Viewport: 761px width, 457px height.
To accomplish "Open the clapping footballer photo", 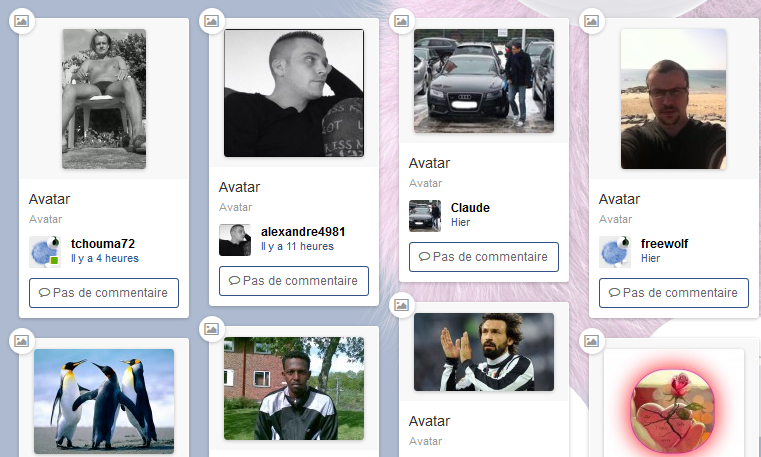I will click(x=484, y=352).
